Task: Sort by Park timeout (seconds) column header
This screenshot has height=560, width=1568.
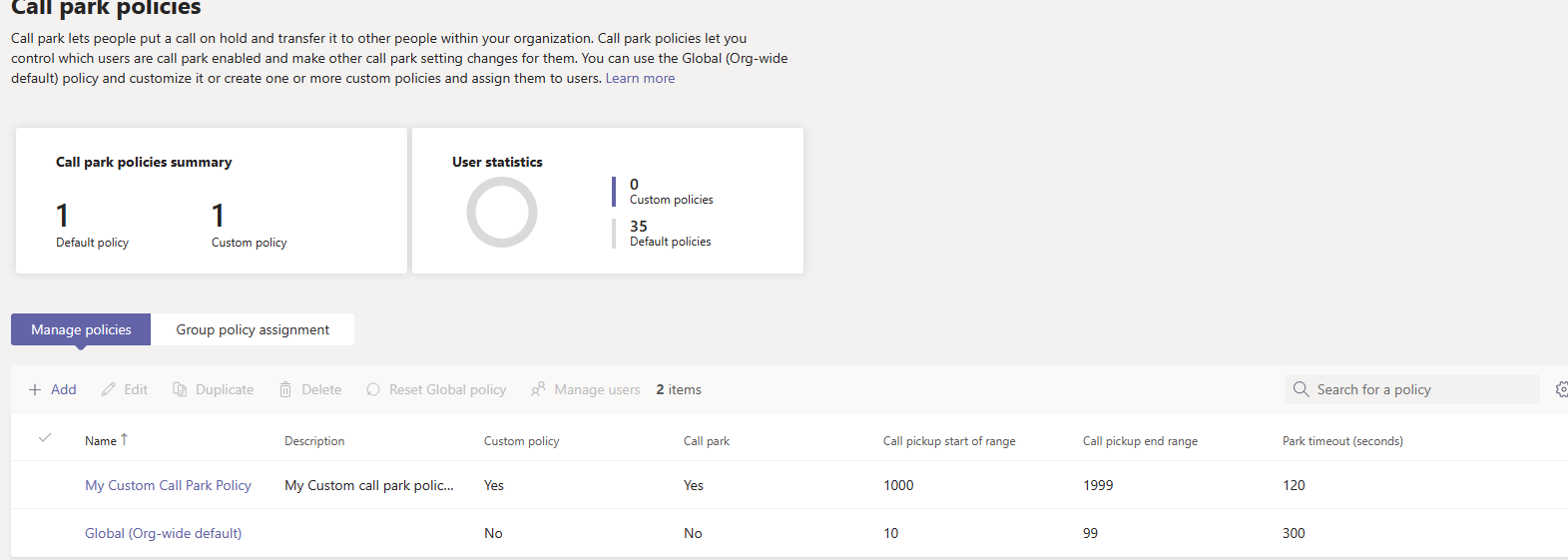Action: click(1341, 441)
